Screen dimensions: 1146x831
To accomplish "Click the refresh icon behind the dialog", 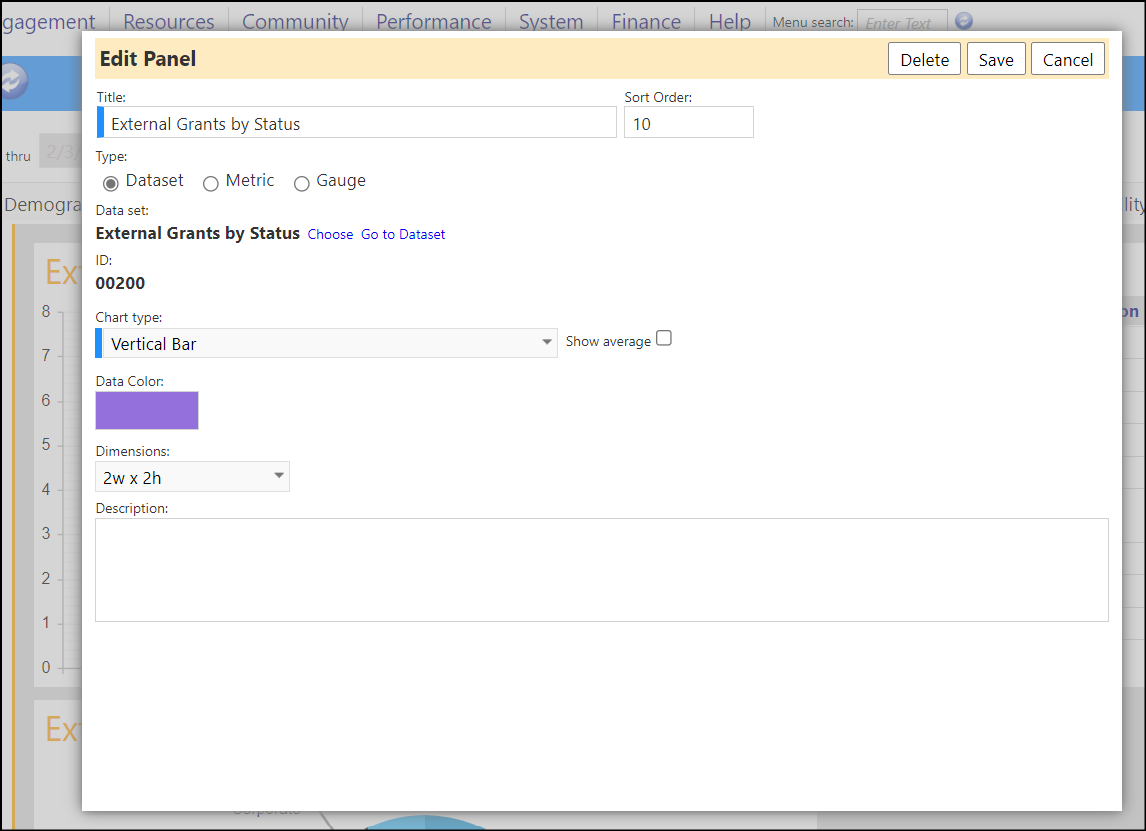I will 12,81.
